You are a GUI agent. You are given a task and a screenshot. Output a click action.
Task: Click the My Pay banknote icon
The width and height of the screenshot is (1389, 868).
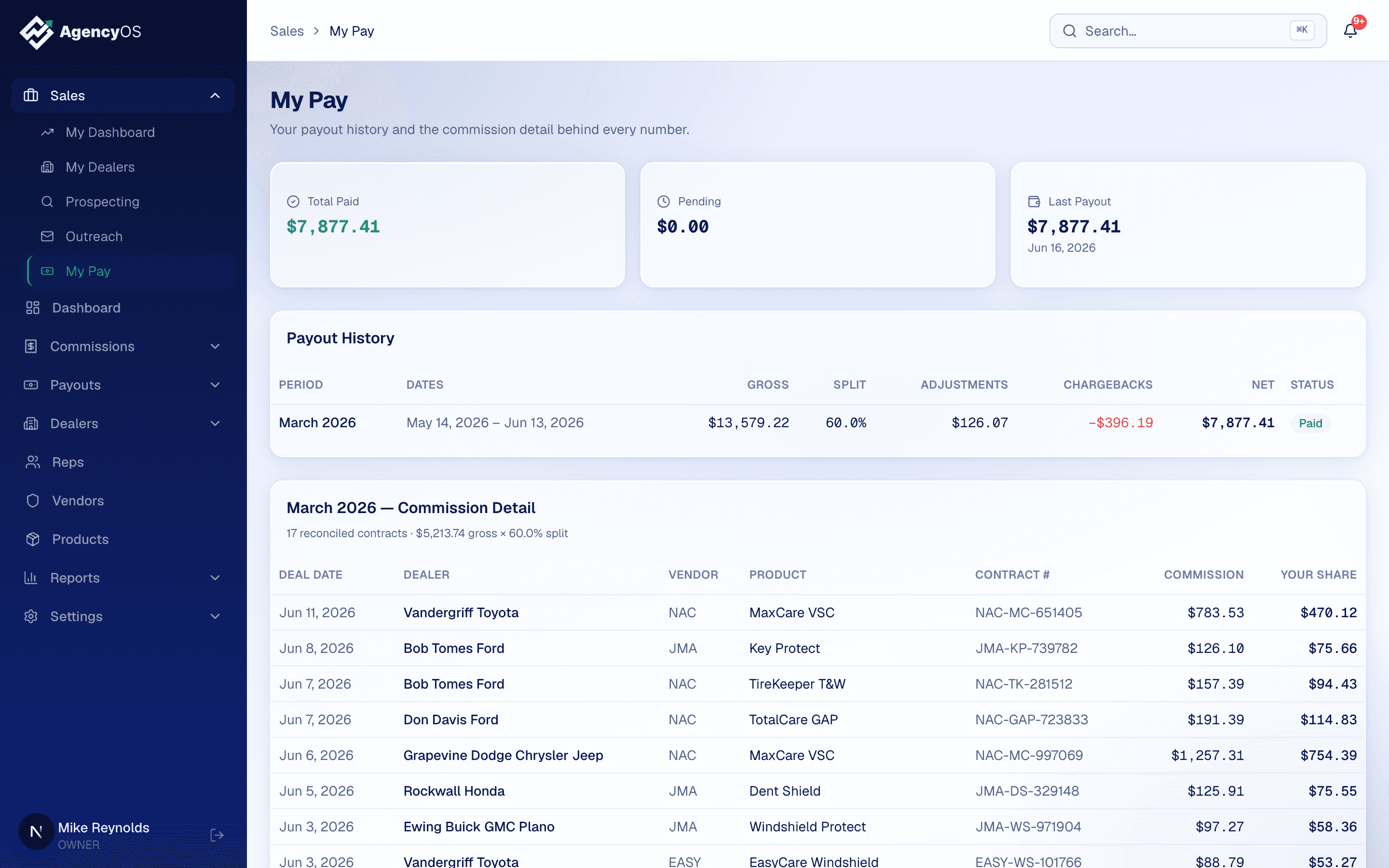[47, 271]
